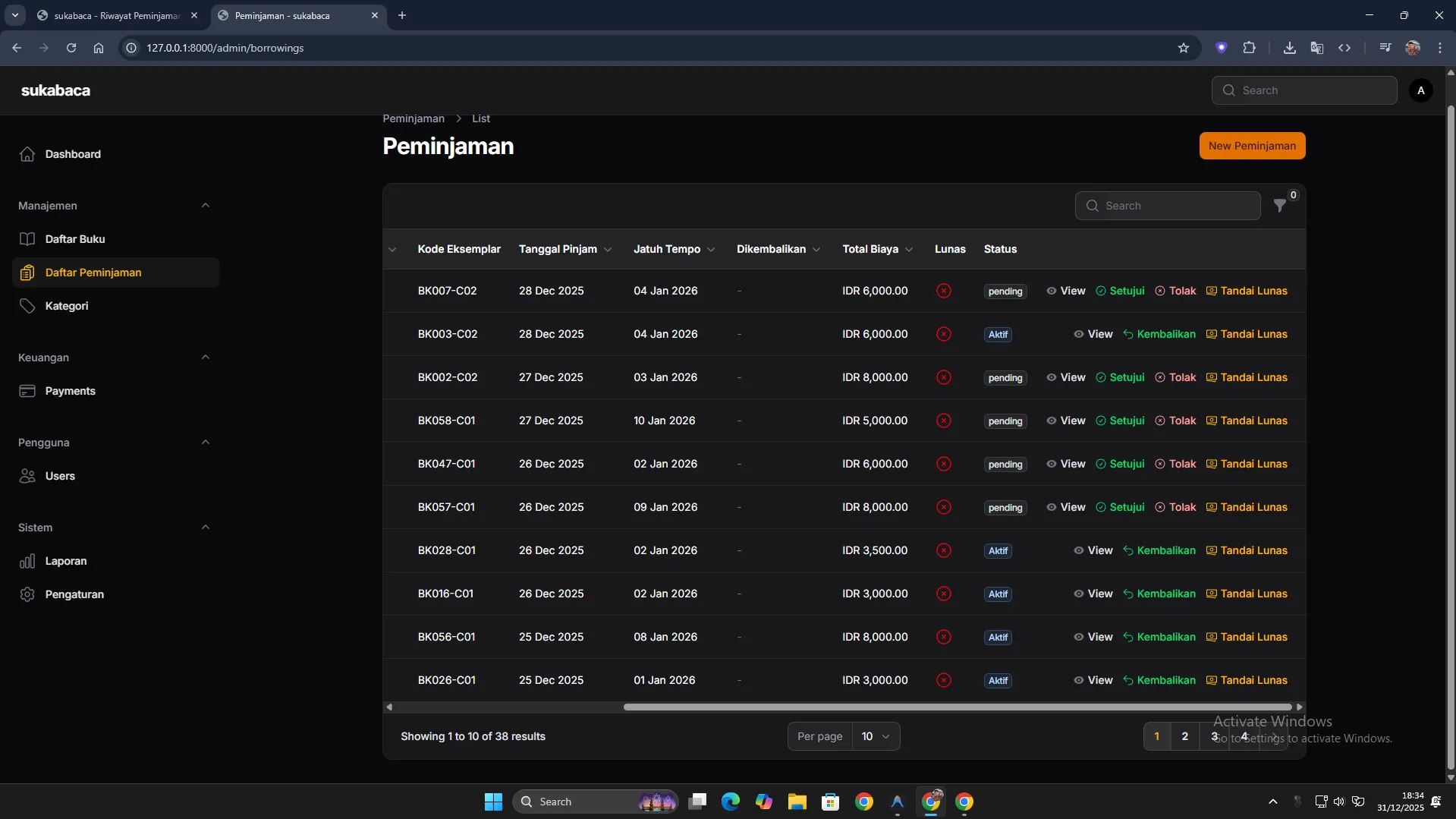Click the user avatar A icon
The width and height of the screenshot is (1456, 819).
pyautogui.click(x=1420, y=90)
